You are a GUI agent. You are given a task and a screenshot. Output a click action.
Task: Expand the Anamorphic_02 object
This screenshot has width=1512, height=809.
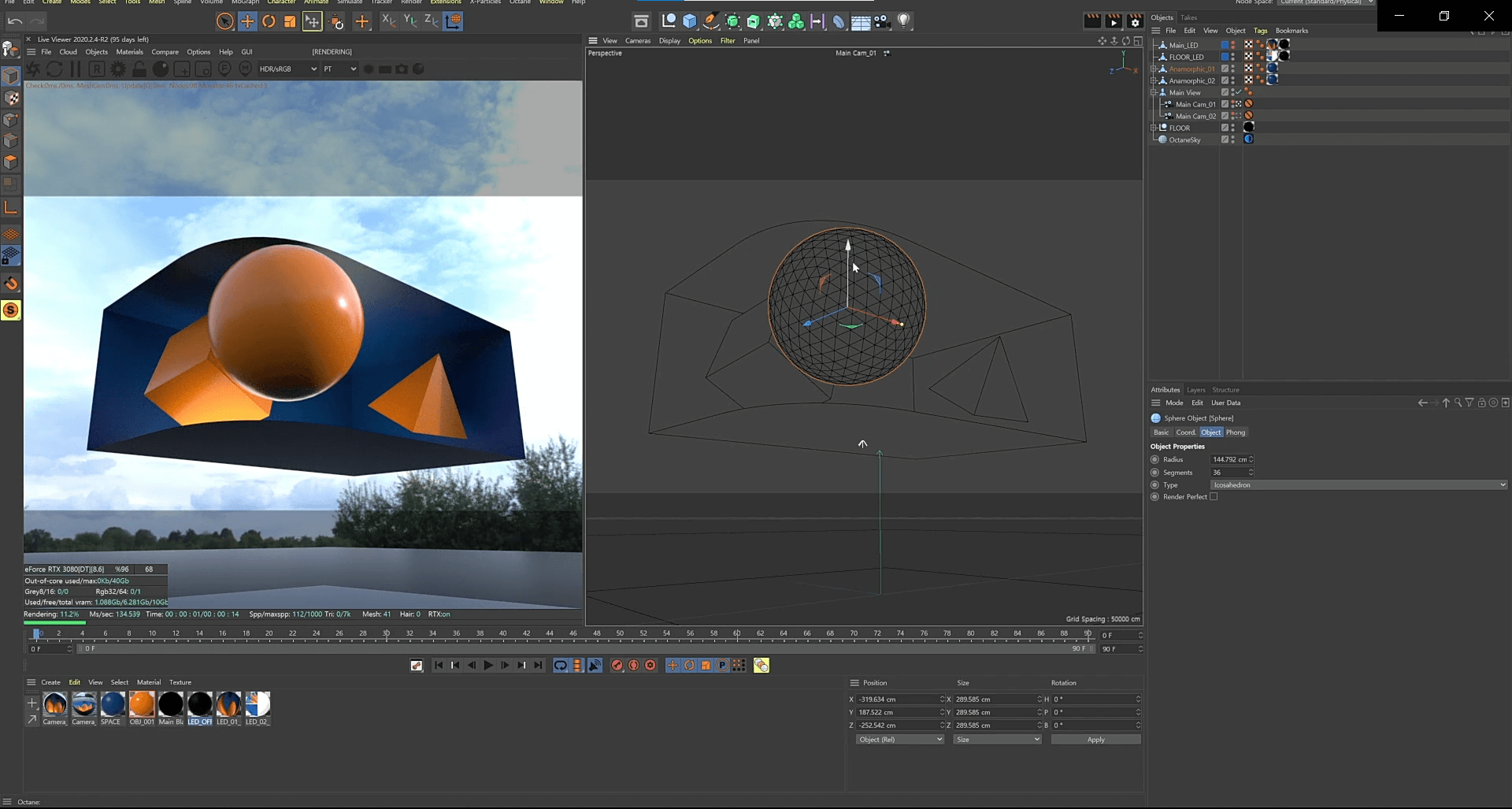pos(1154,80)
